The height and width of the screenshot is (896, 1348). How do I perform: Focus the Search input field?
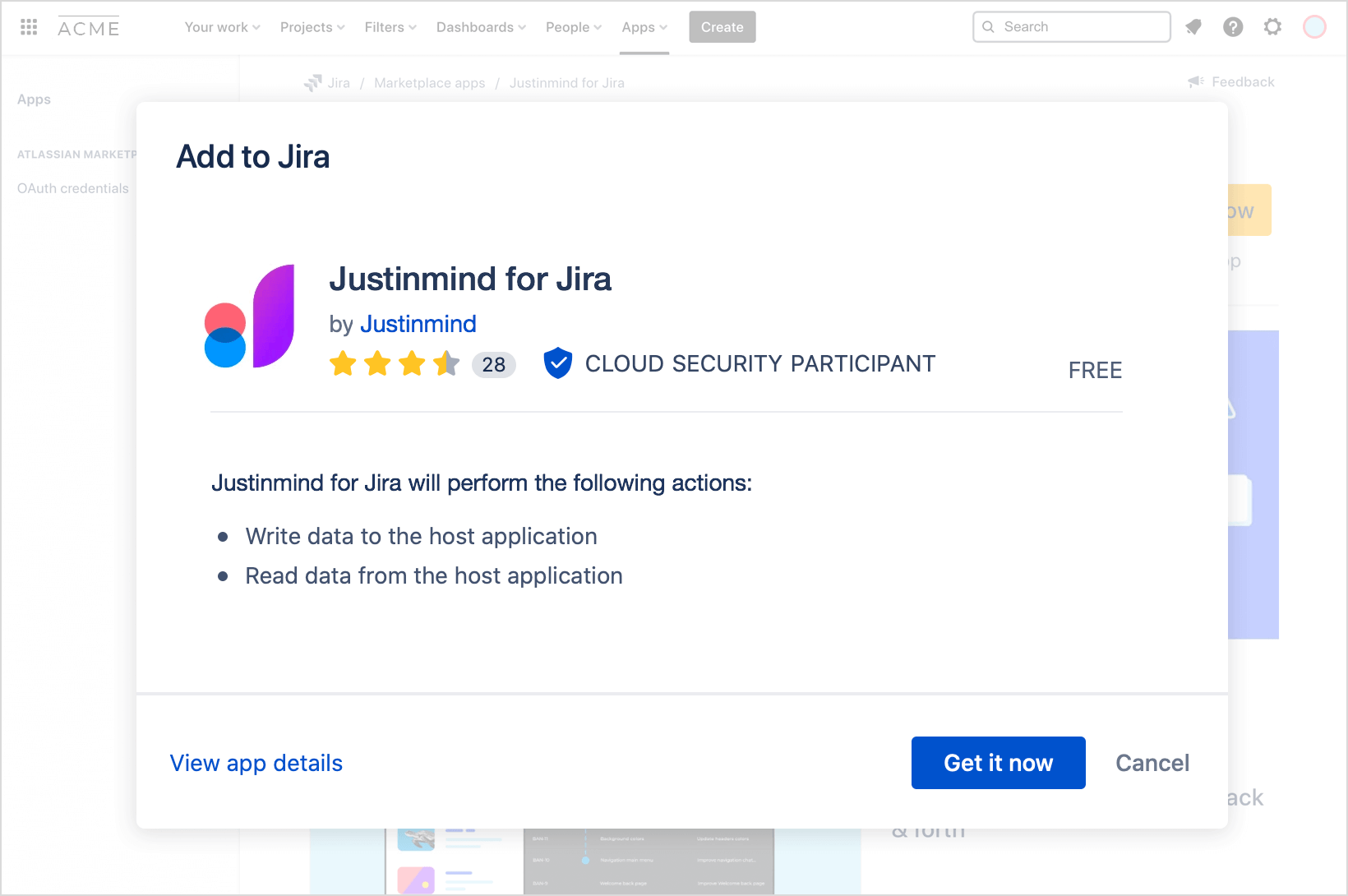click(x=1072, y=27)
